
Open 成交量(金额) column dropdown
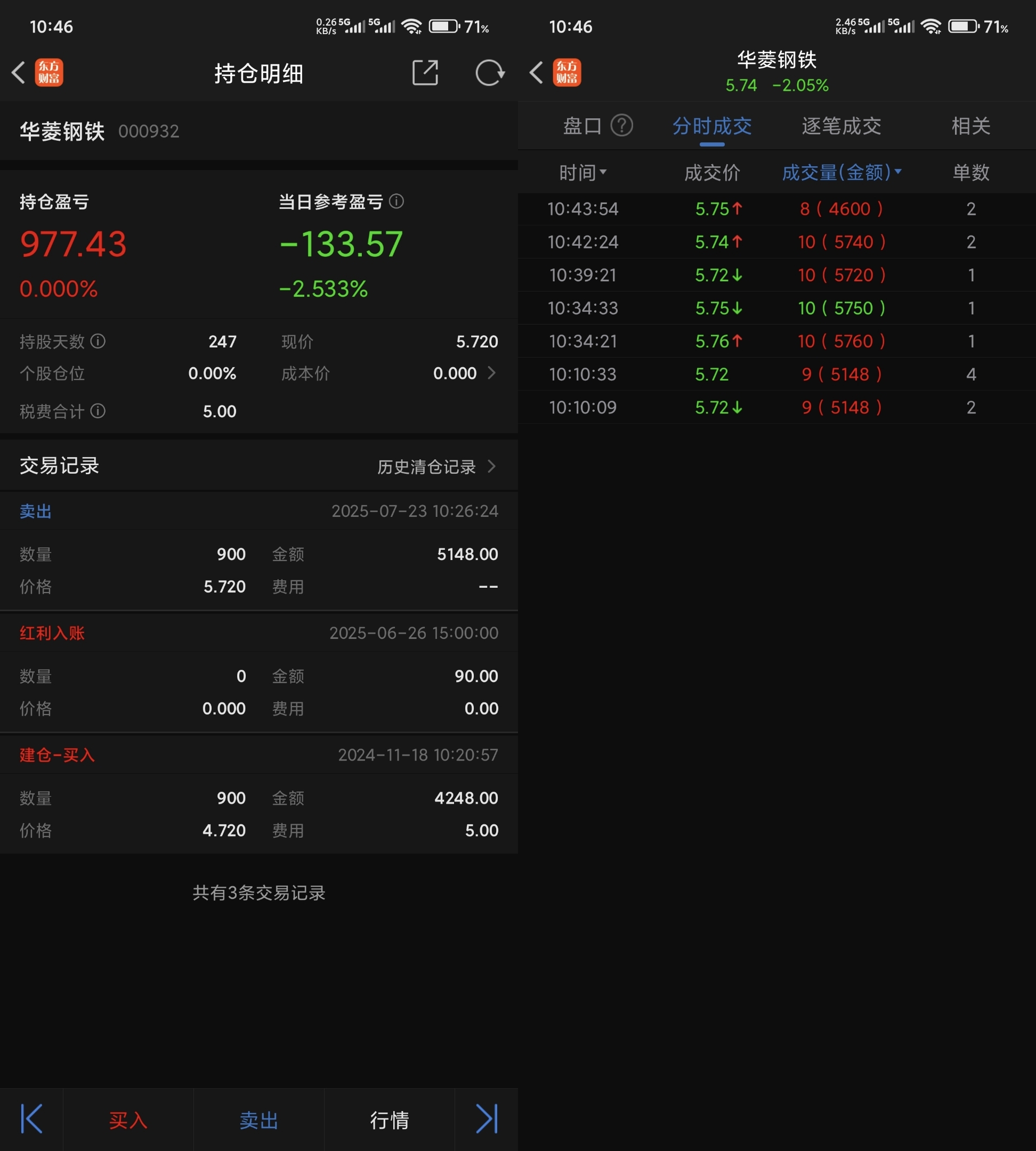click(842, 173)
